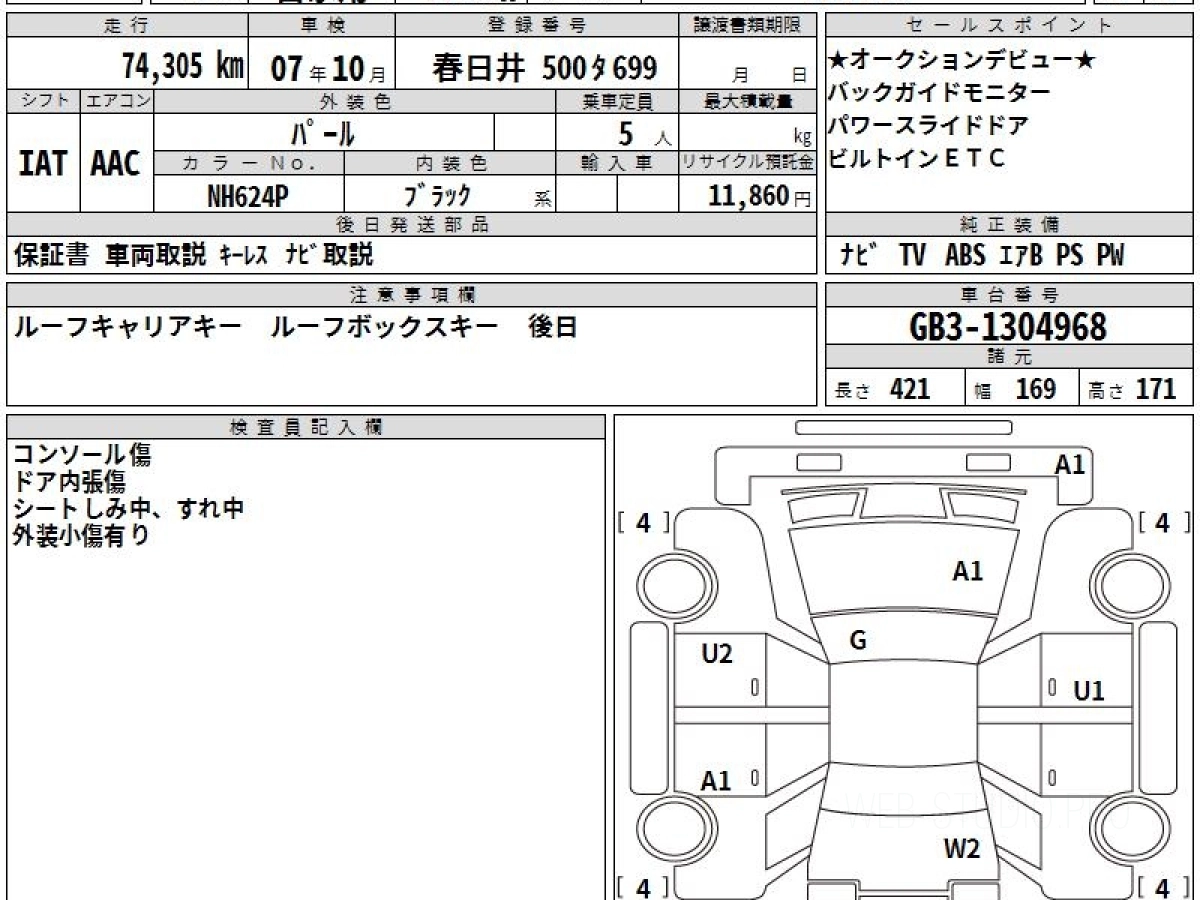The image size is (1200, 900).
Task: Click the A1 mark on the hood
Action: [968, 571]
